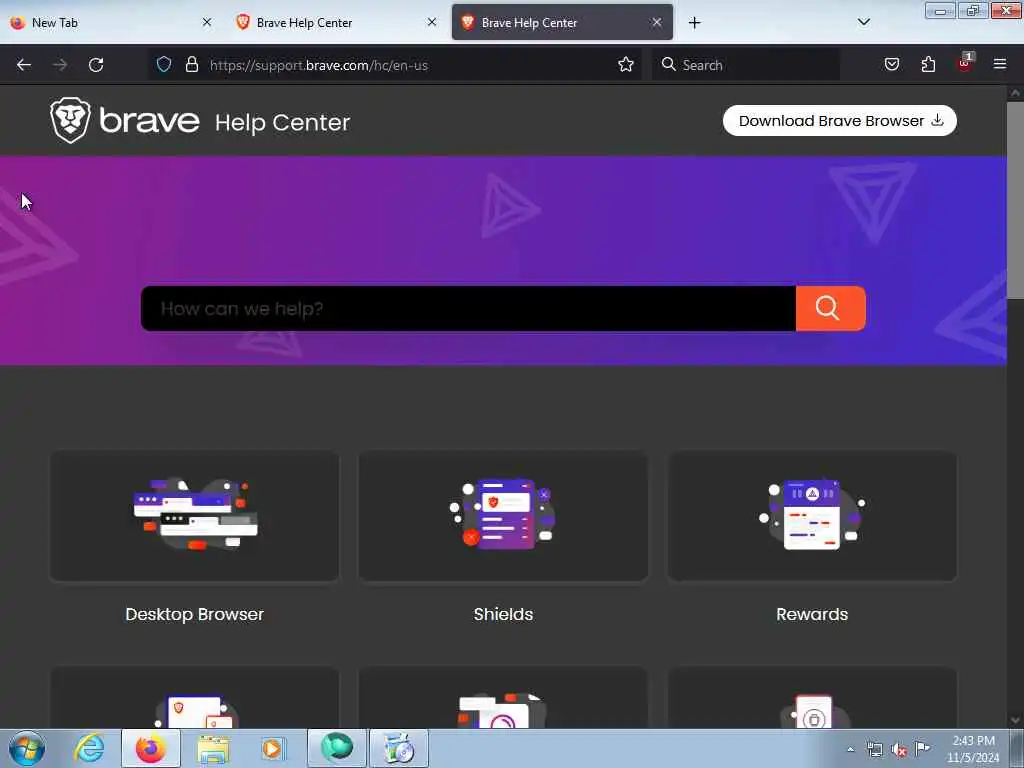Screen dimensions: 1024x768
Task: Open the uBlock Origin extension badge
Action: point(965,63)
